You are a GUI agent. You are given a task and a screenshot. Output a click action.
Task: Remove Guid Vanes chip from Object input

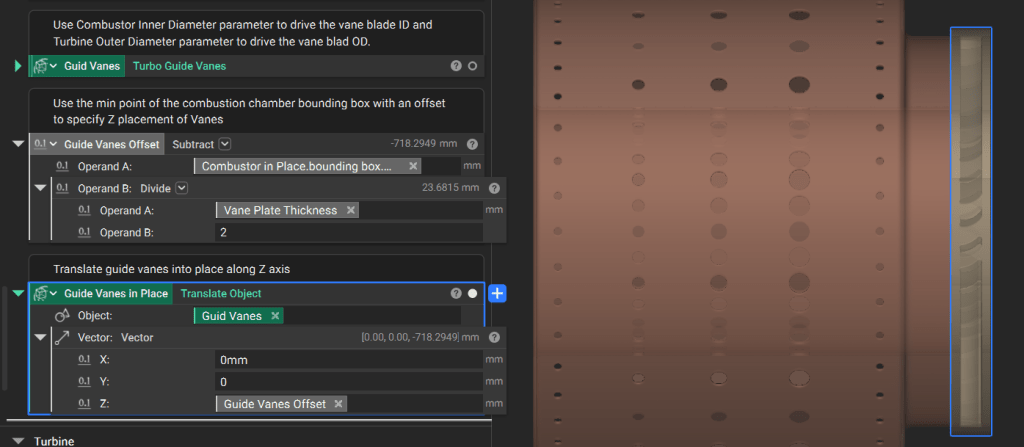click(x=274, y=316)
